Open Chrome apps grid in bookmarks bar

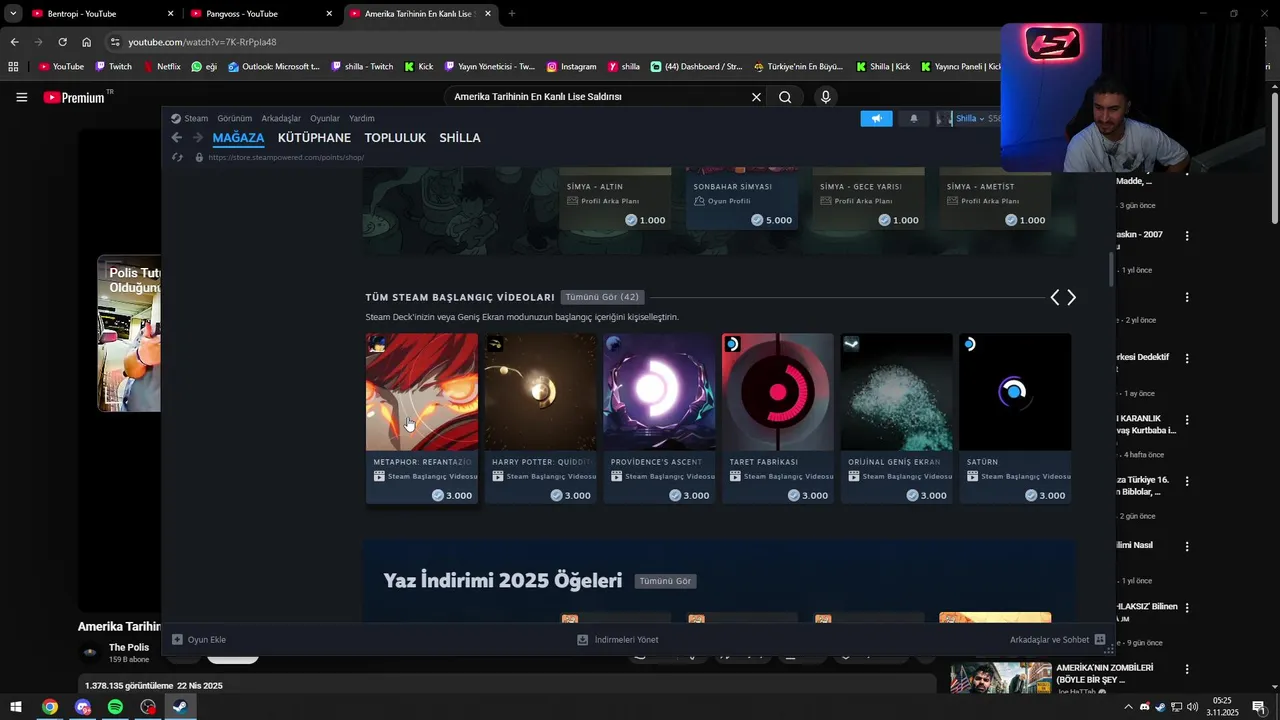click(13, 67)
